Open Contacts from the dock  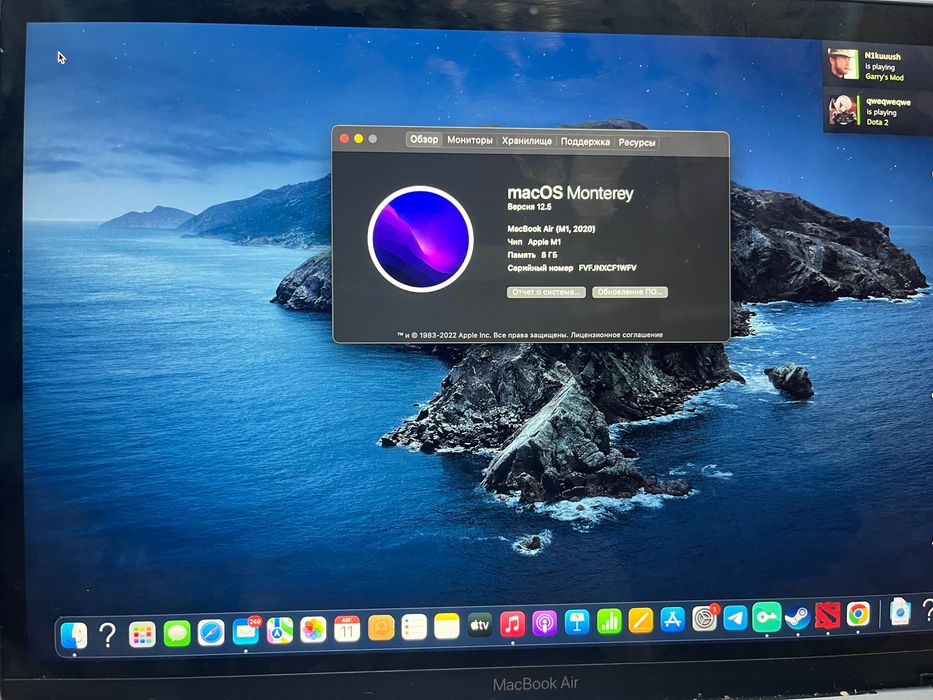pos(381,627)
